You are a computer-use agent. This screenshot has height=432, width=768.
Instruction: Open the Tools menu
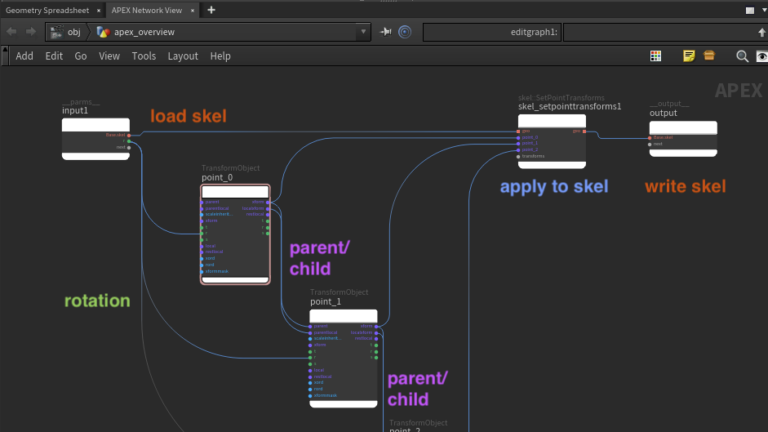point(144,56)
